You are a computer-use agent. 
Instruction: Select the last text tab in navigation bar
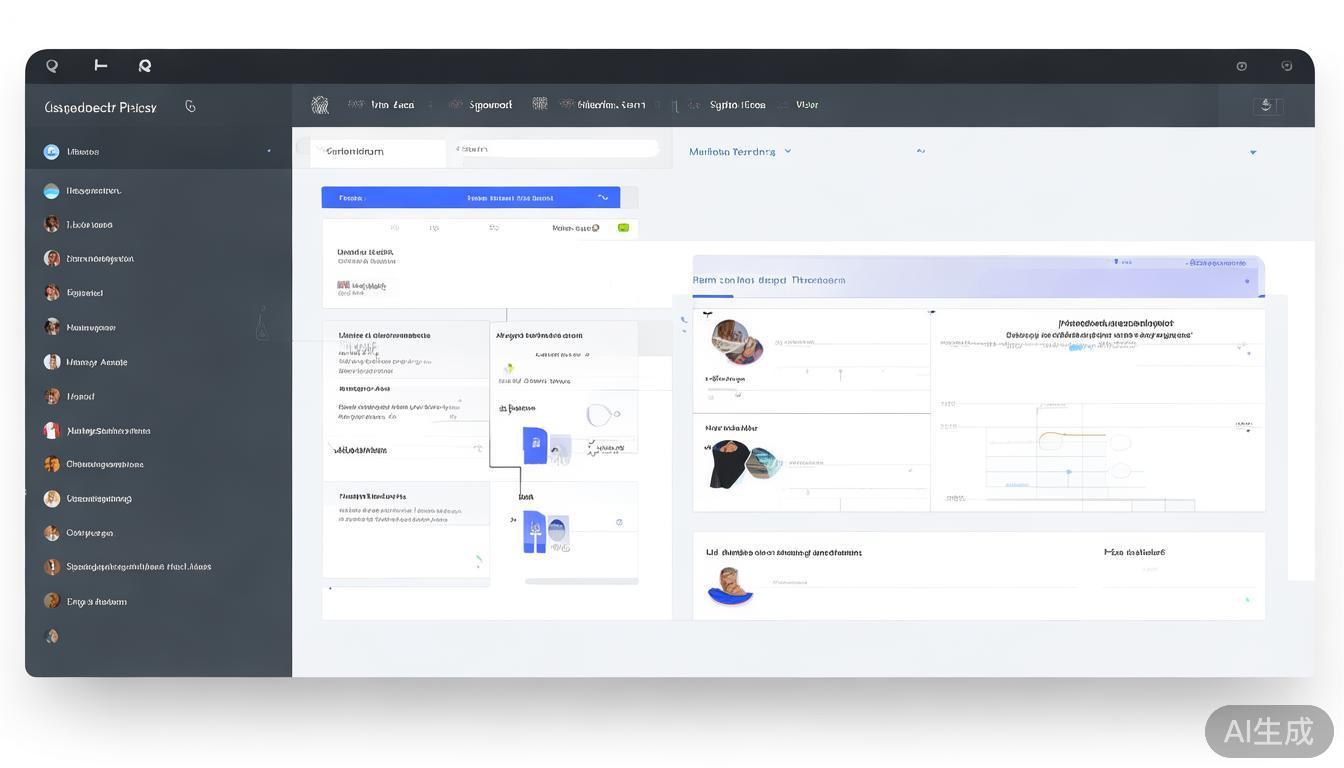[x=807, y=105]
